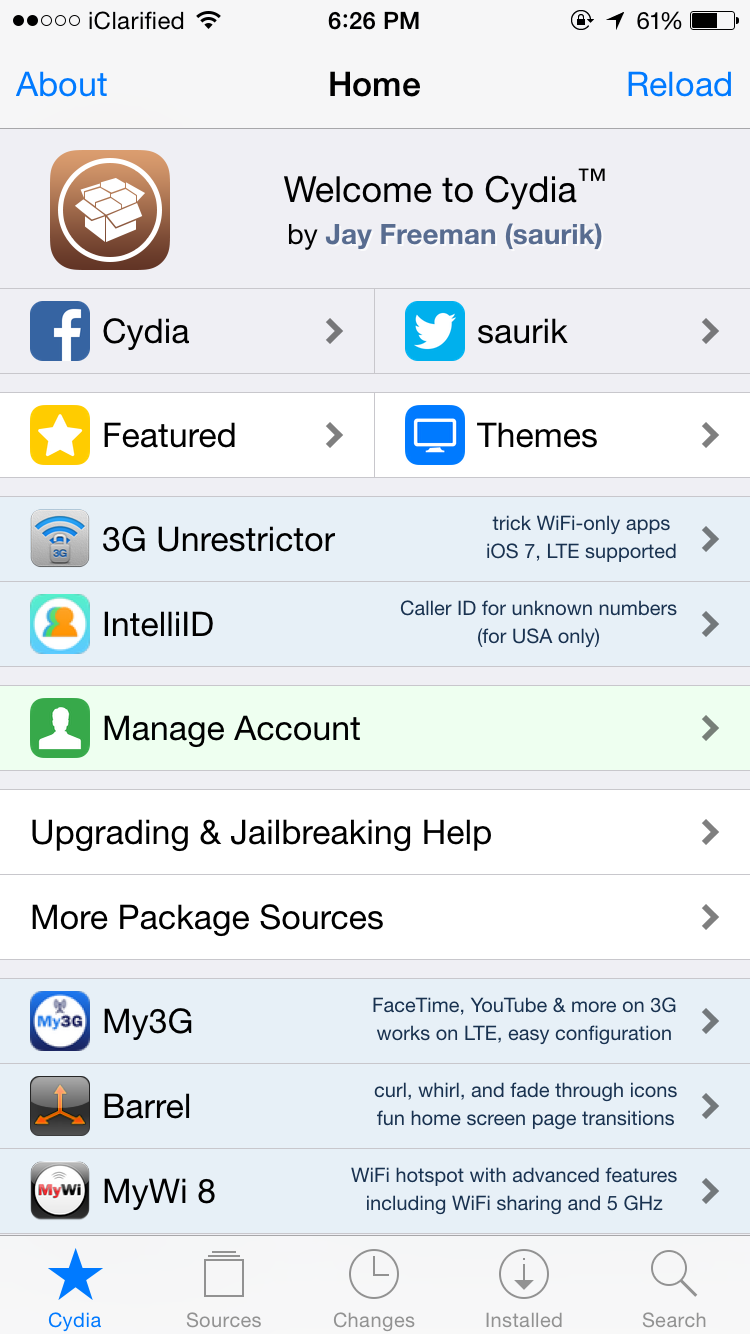Tap the Twitter saurik bird icon

coord(435,331)
